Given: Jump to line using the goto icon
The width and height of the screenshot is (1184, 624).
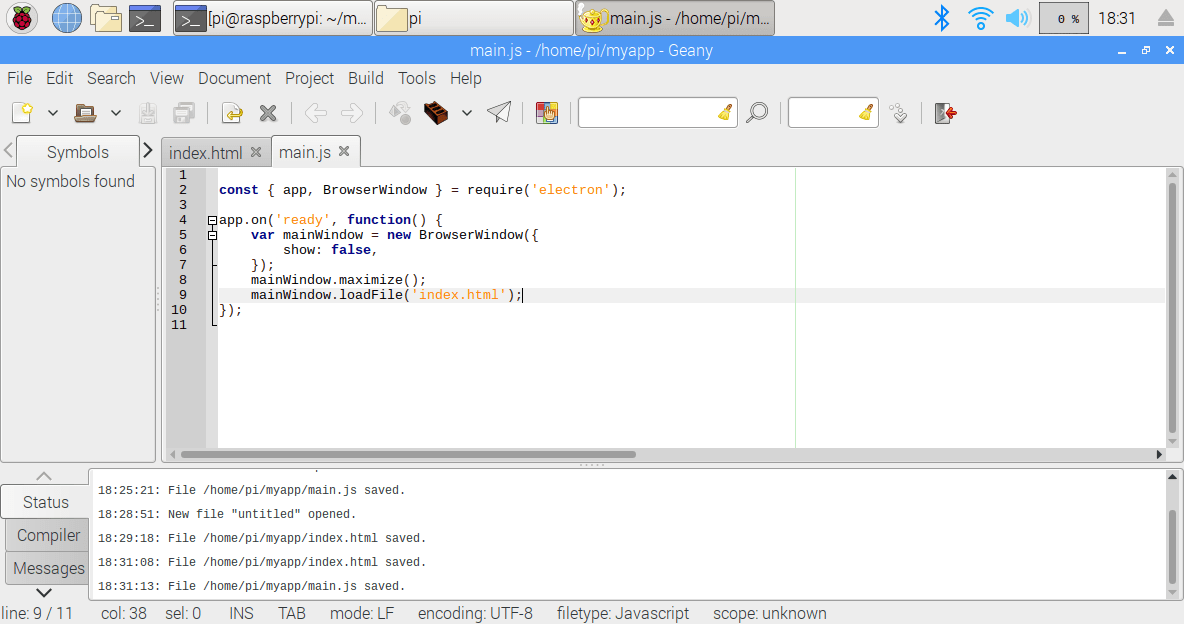Looking at the screenshot, I should click(898, 112).
